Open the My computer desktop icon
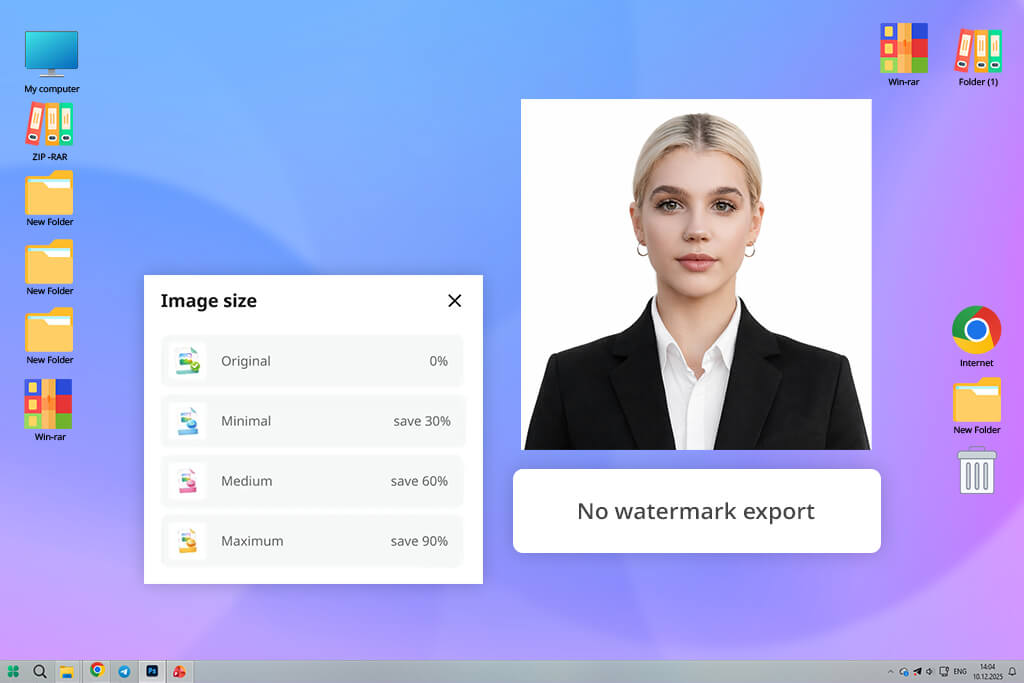Viewport: 1024px width, 683px height. pos(52,62)
